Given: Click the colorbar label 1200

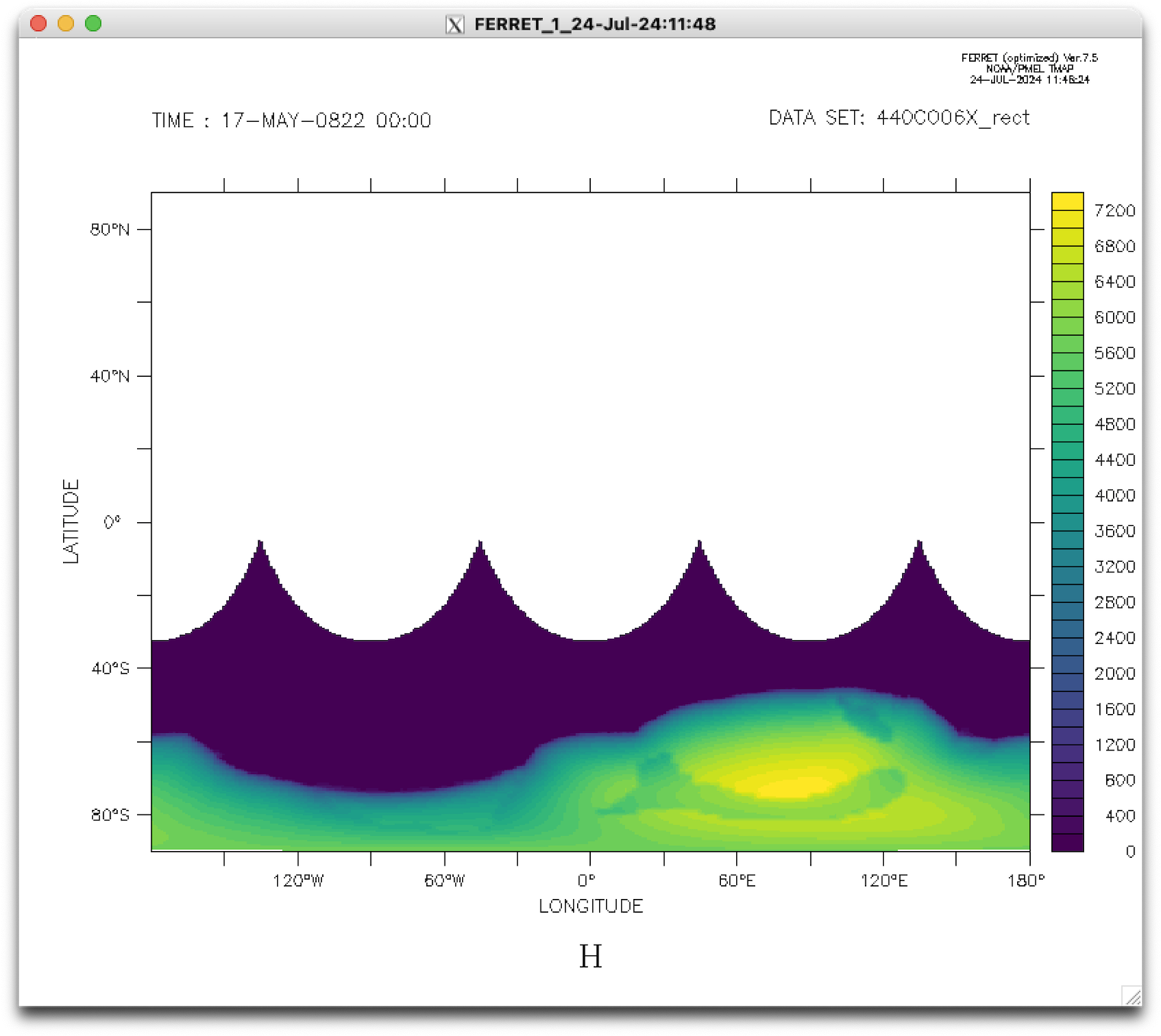Looking at the screenshot, I should tap(1115, 745).
